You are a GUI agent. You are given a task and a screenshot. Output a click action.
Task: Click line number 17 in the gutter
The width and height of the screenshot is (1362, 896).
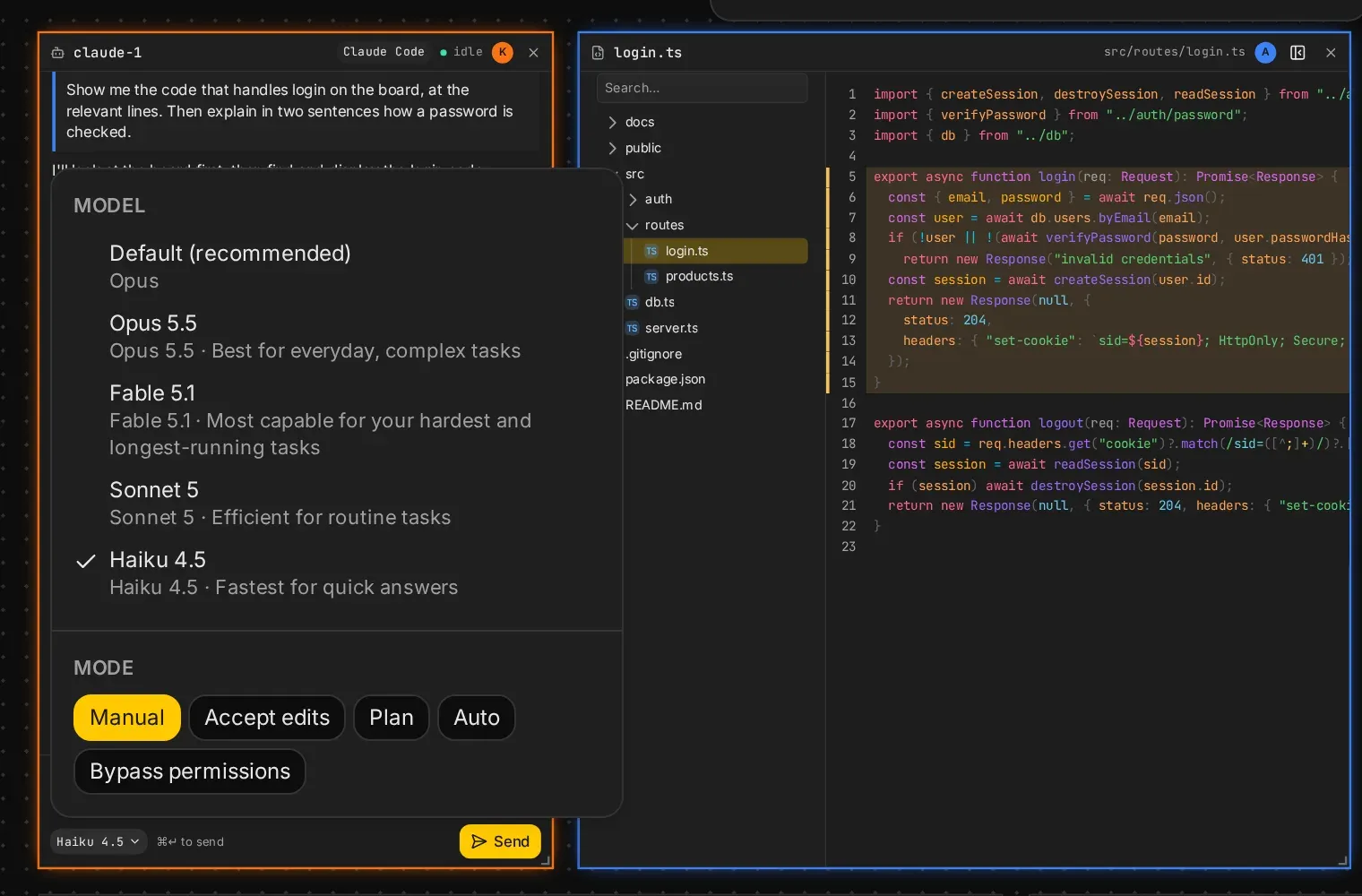tap(849, 423)
